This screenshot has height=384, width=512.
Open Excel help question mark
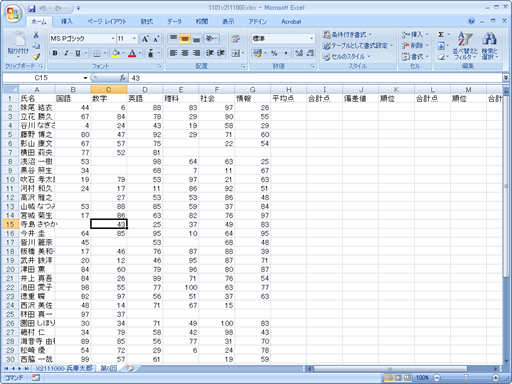tap(471, 21)
